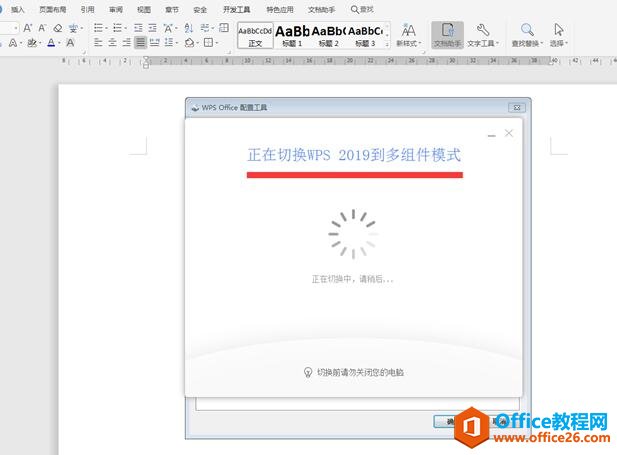Apply borders with the border icon
The height and width of the screenshot is (455, 617).
[x=209, y=43]
